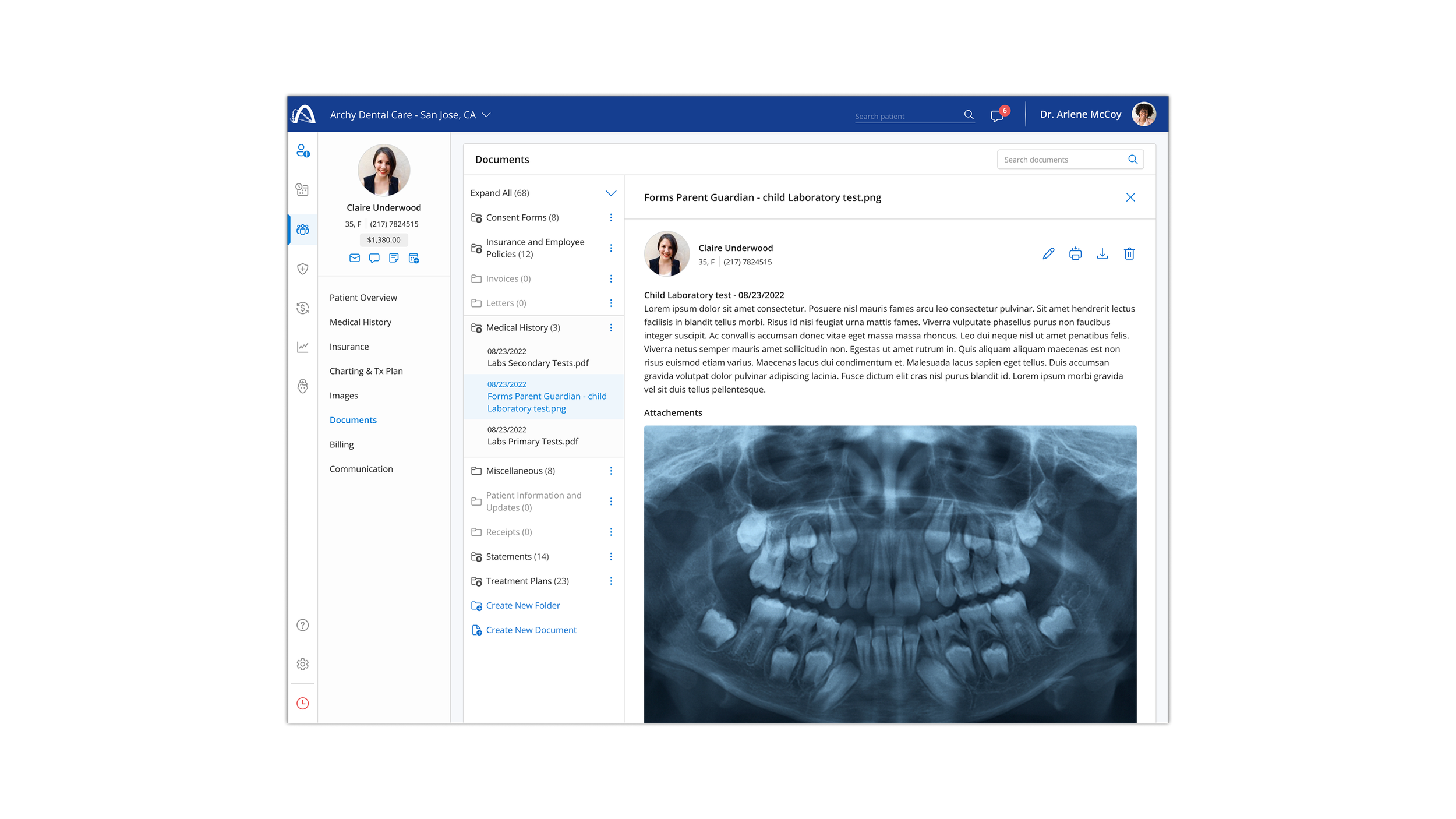Click the add patient sidebar icon

[x=303, y=151]
